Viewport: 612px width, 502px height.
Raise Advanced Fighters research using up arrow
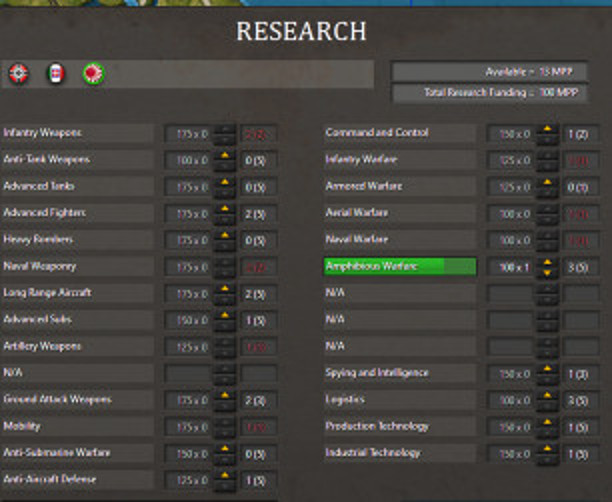pos(225,209)
